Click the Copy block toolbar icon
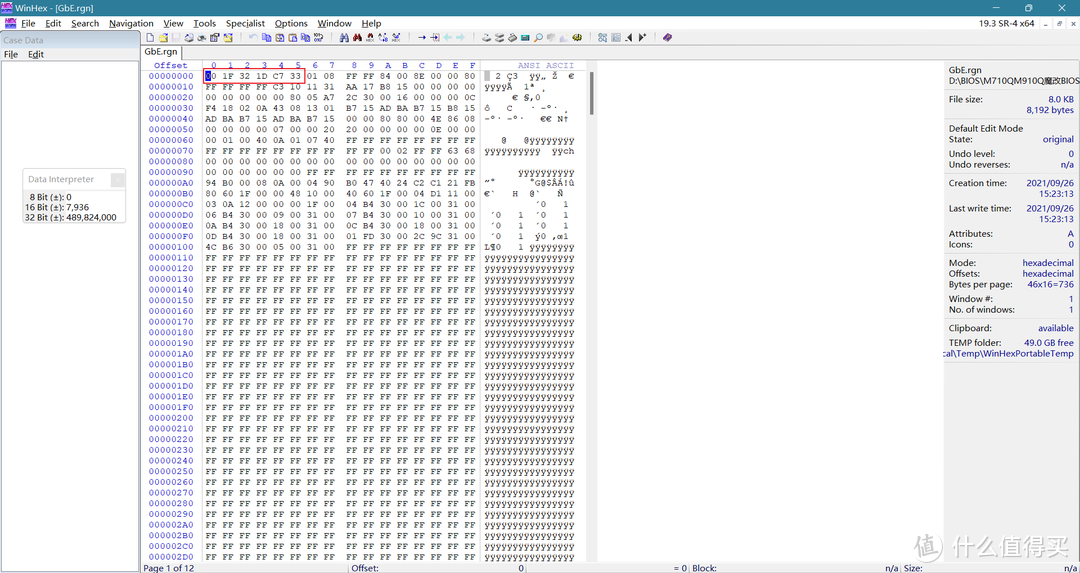 pyautogui.click(x=266, y=38)
